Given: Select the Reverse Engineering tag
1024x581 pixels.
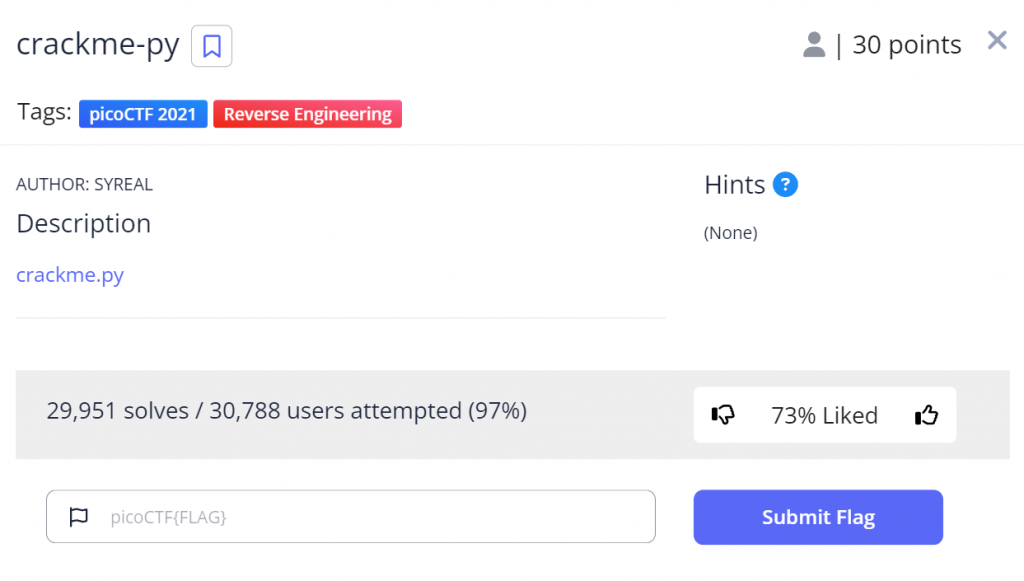Looking at the screenshot, I should pos(307,114).
